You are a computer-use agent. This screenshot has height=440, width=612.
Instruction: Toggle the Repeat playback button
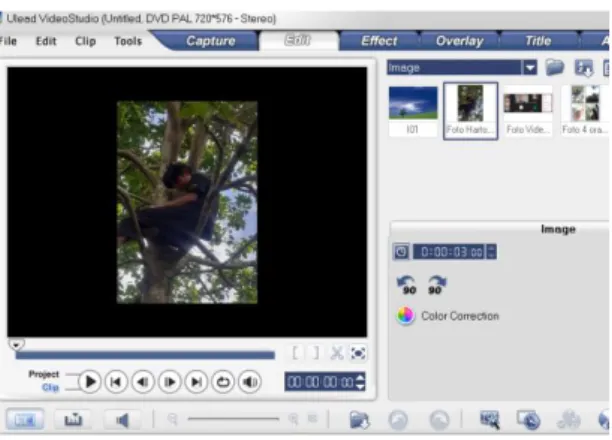pos(223,381)
